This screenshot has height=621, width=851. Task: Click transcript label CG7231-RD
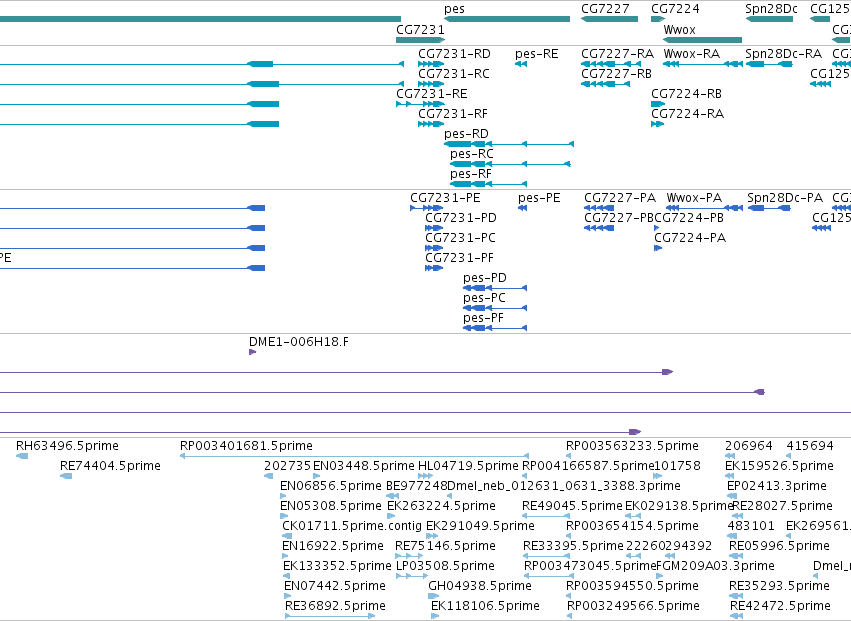pos(454,54)
